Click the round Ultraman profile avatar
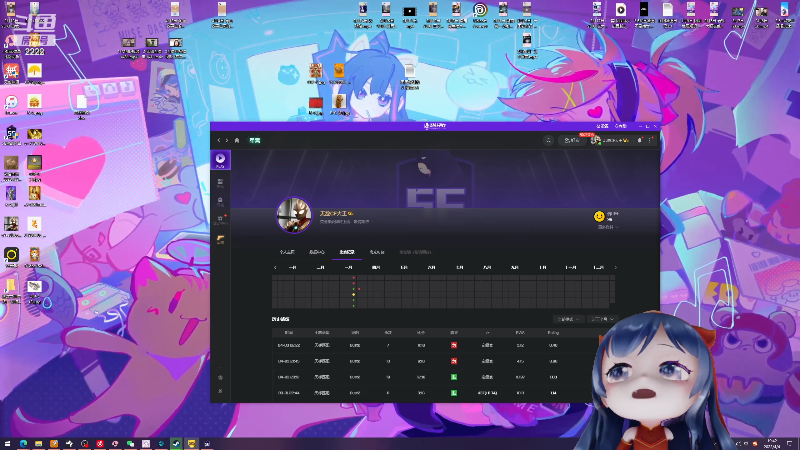The height and width of the screenshot is (450, 800). [x=294, y=215]
